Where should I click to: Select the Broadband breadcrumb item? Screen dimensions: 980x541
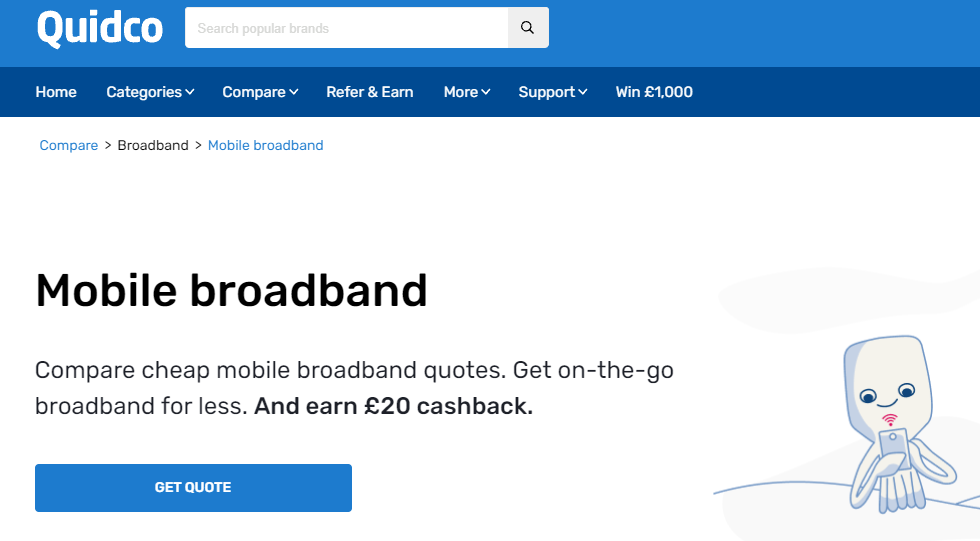[x=153, y=146]
